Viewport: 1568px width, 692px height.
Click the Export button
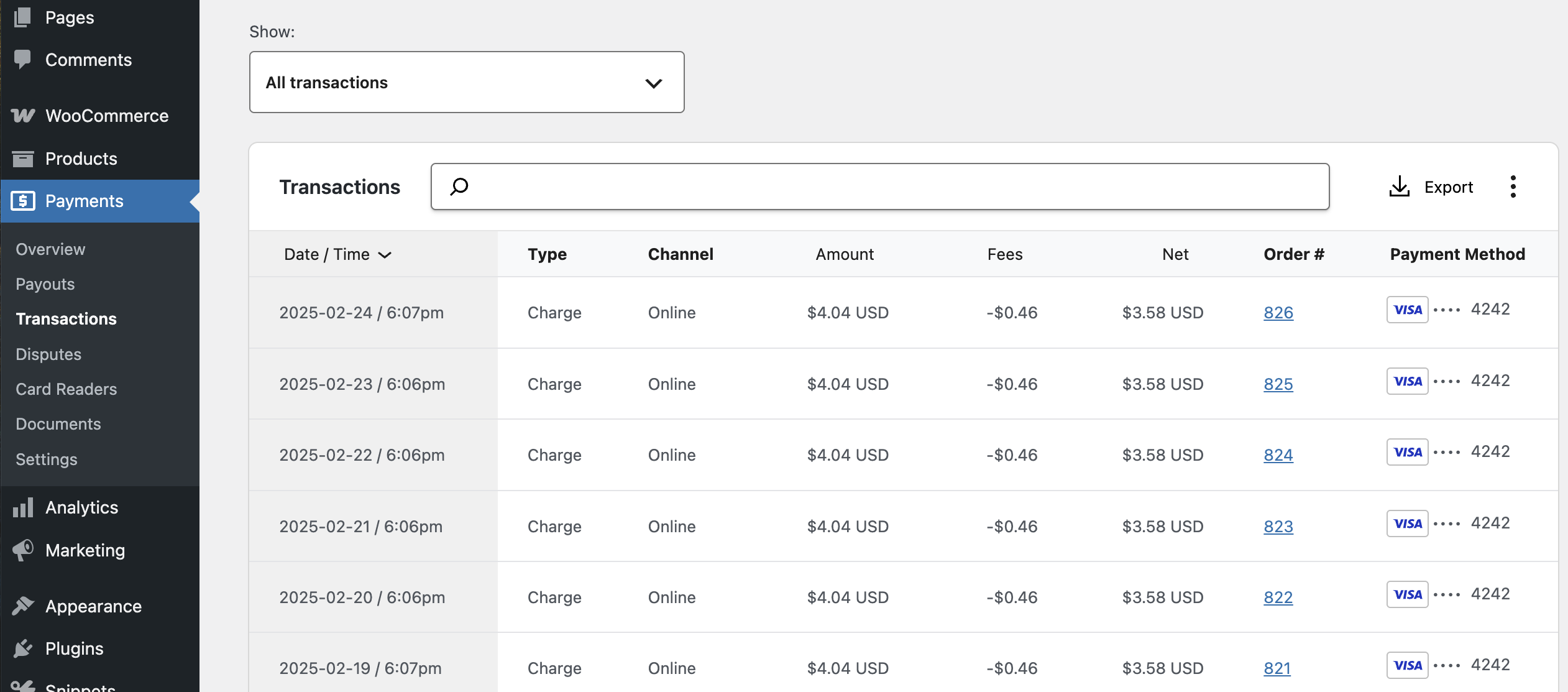tap(1432, 186)
